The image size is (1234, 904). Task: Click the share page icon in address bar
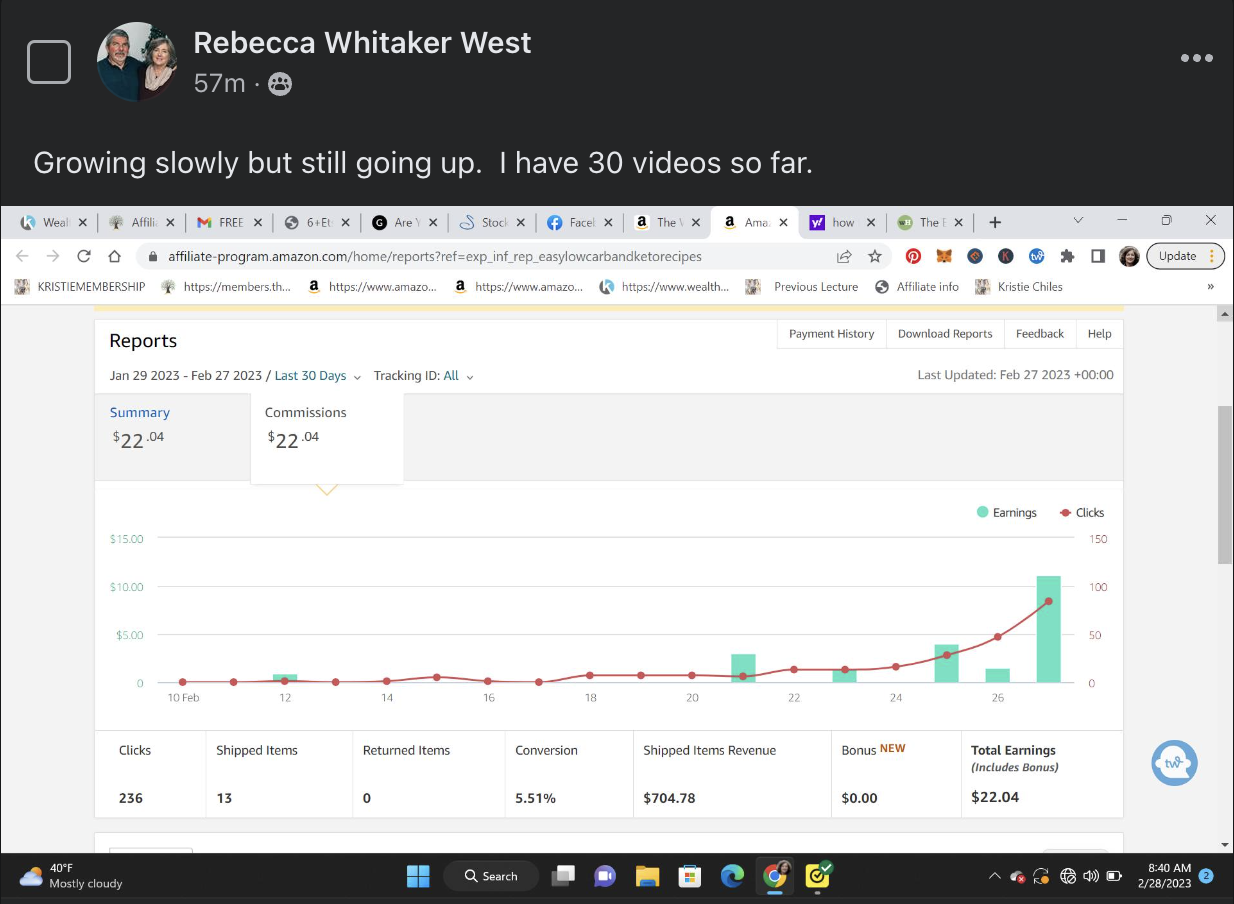click(x=845, y=256)
